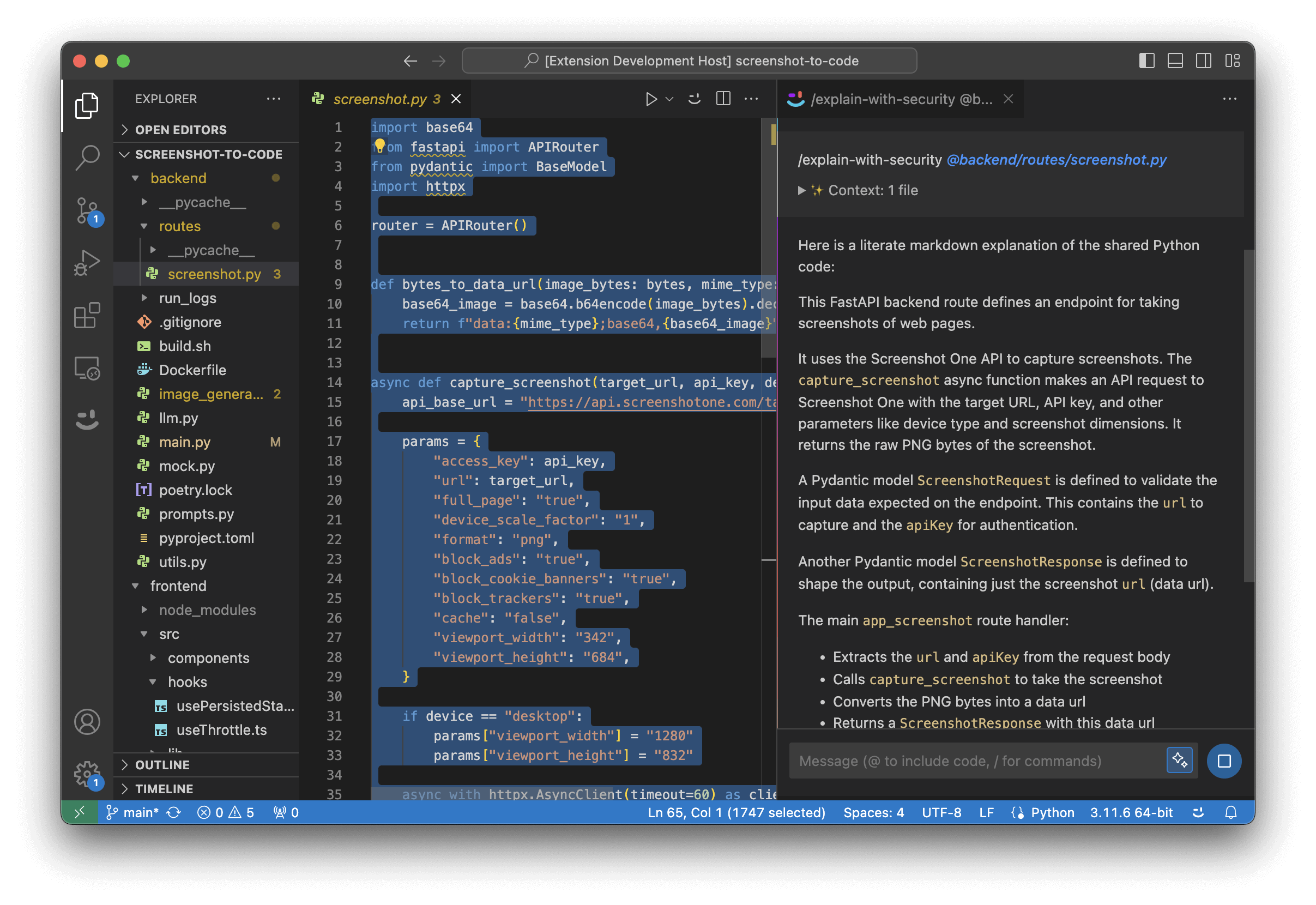Click the ports forwarded 0 indicator
1316x905 pixels.
point(286,812)
